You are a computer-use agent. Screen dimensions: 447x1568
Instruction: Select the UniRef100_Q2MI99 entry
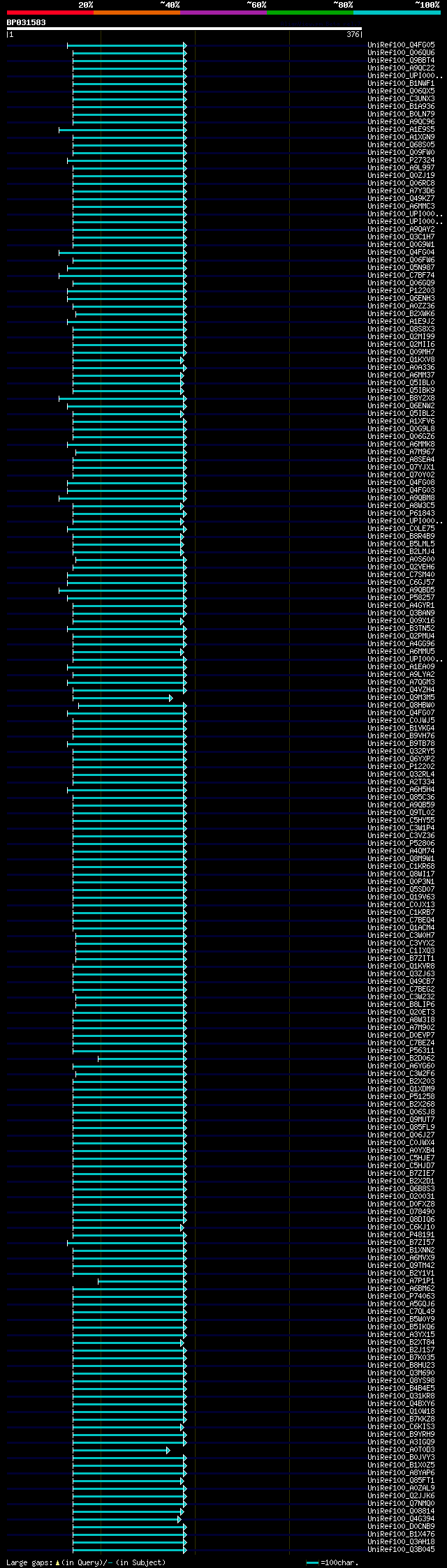401,336
